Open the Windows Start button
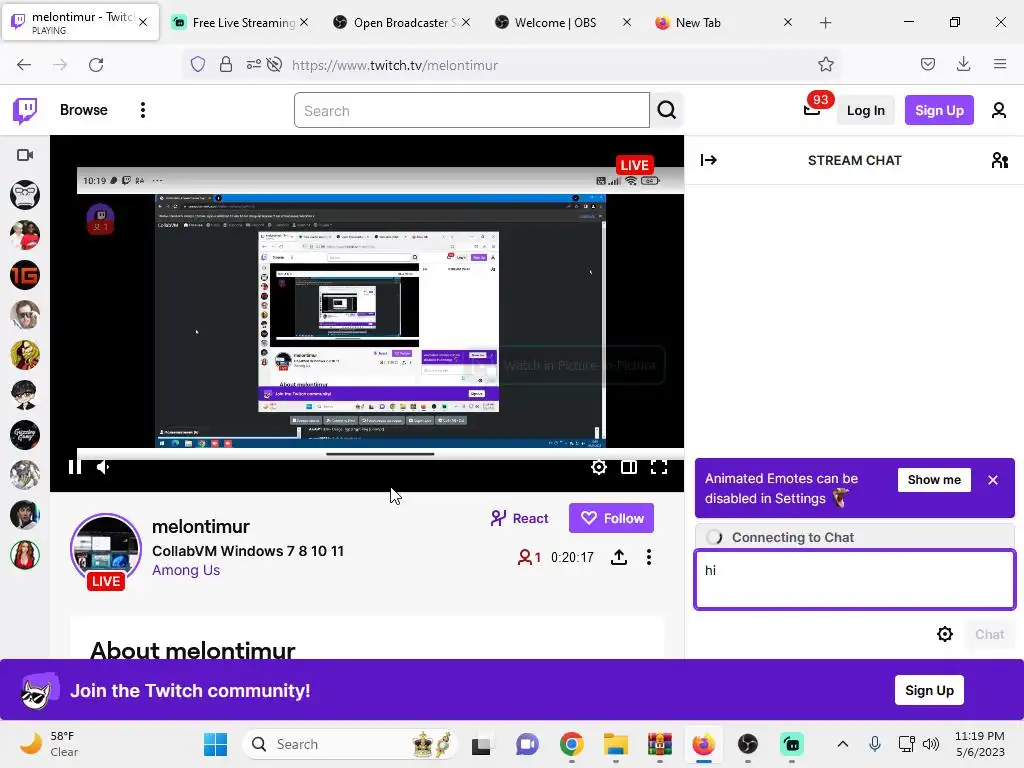Screen dimensions: 1024x768 [x=215, y=744]
